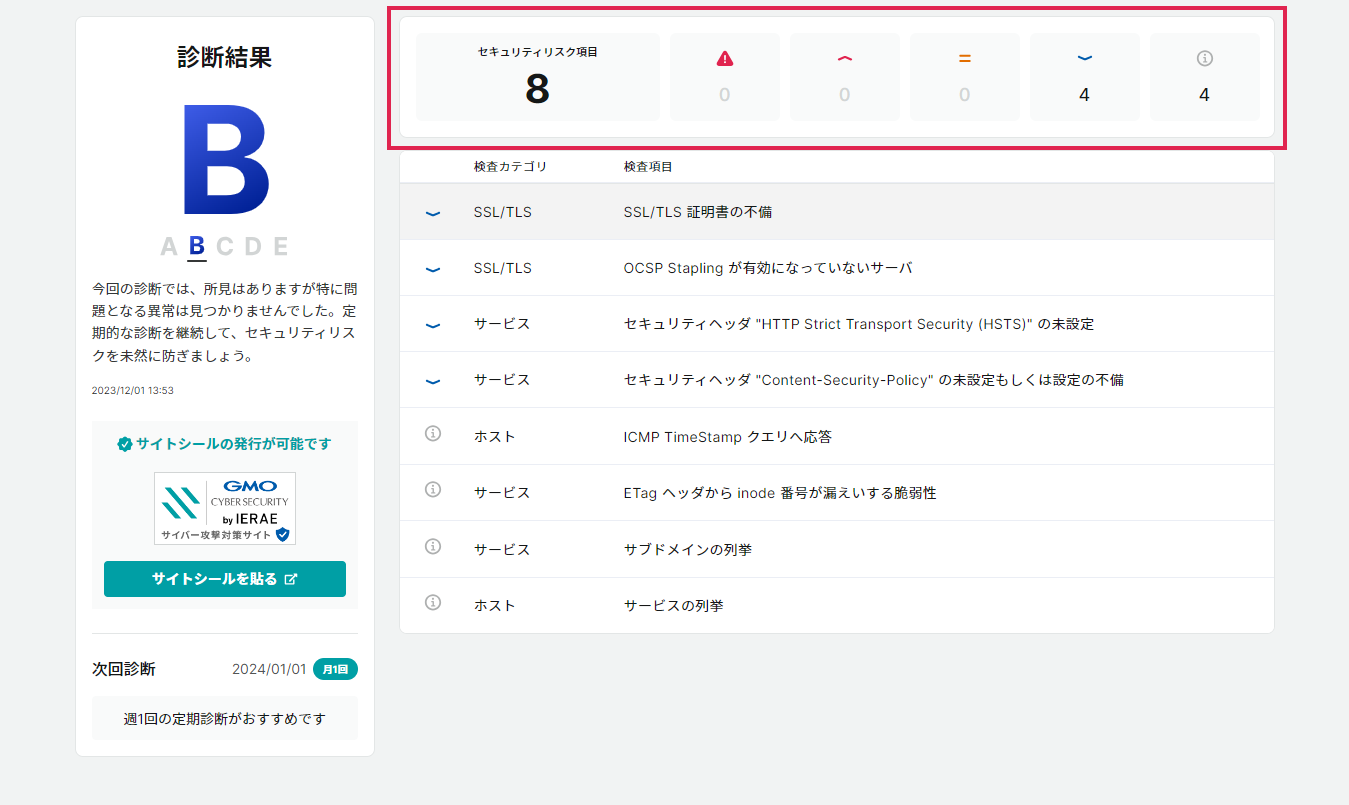Click the blue low severity filter icon

tap(1085, 59)
